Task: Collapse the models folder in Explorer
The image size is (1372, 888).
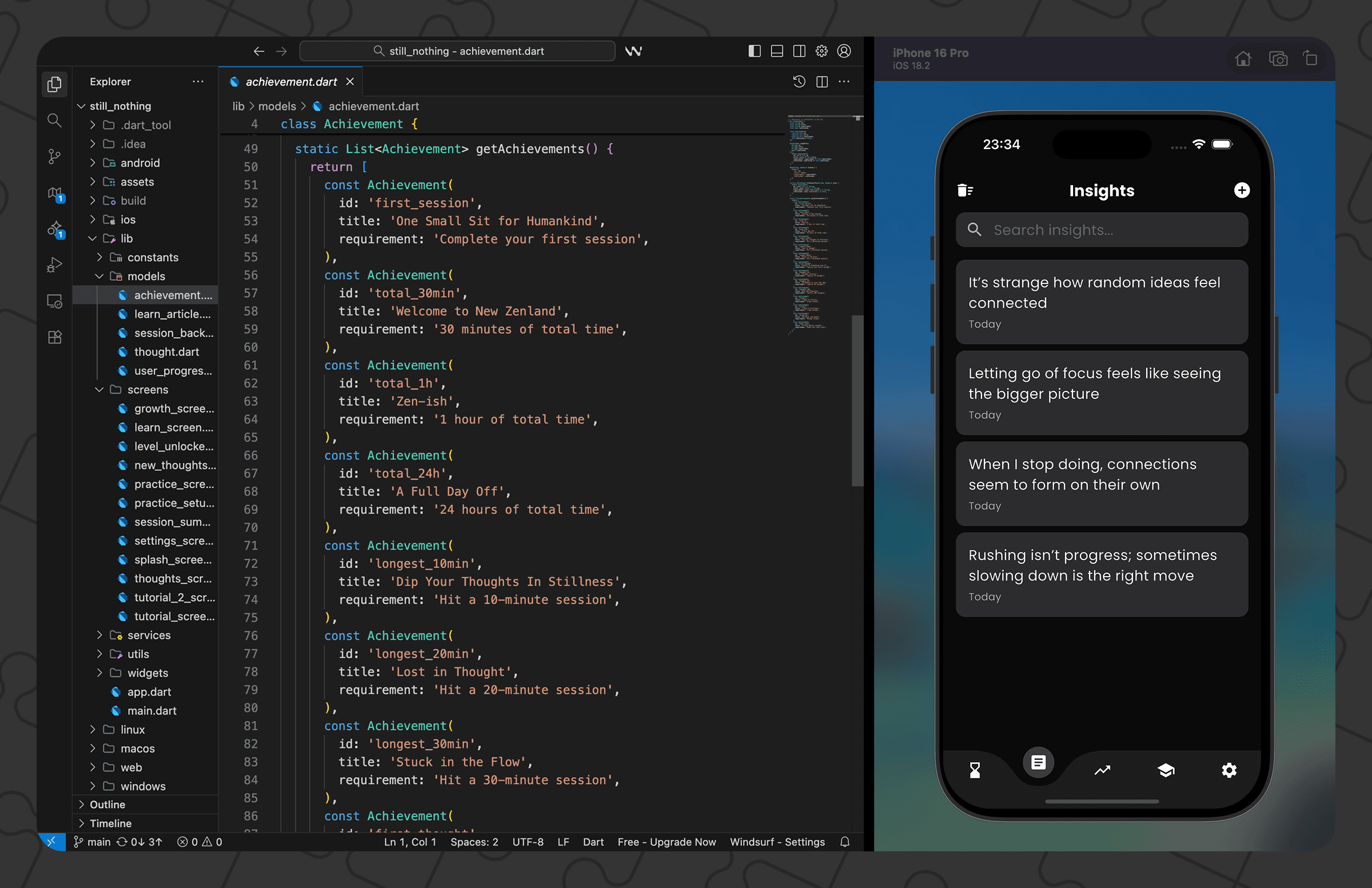Action: 99,276
